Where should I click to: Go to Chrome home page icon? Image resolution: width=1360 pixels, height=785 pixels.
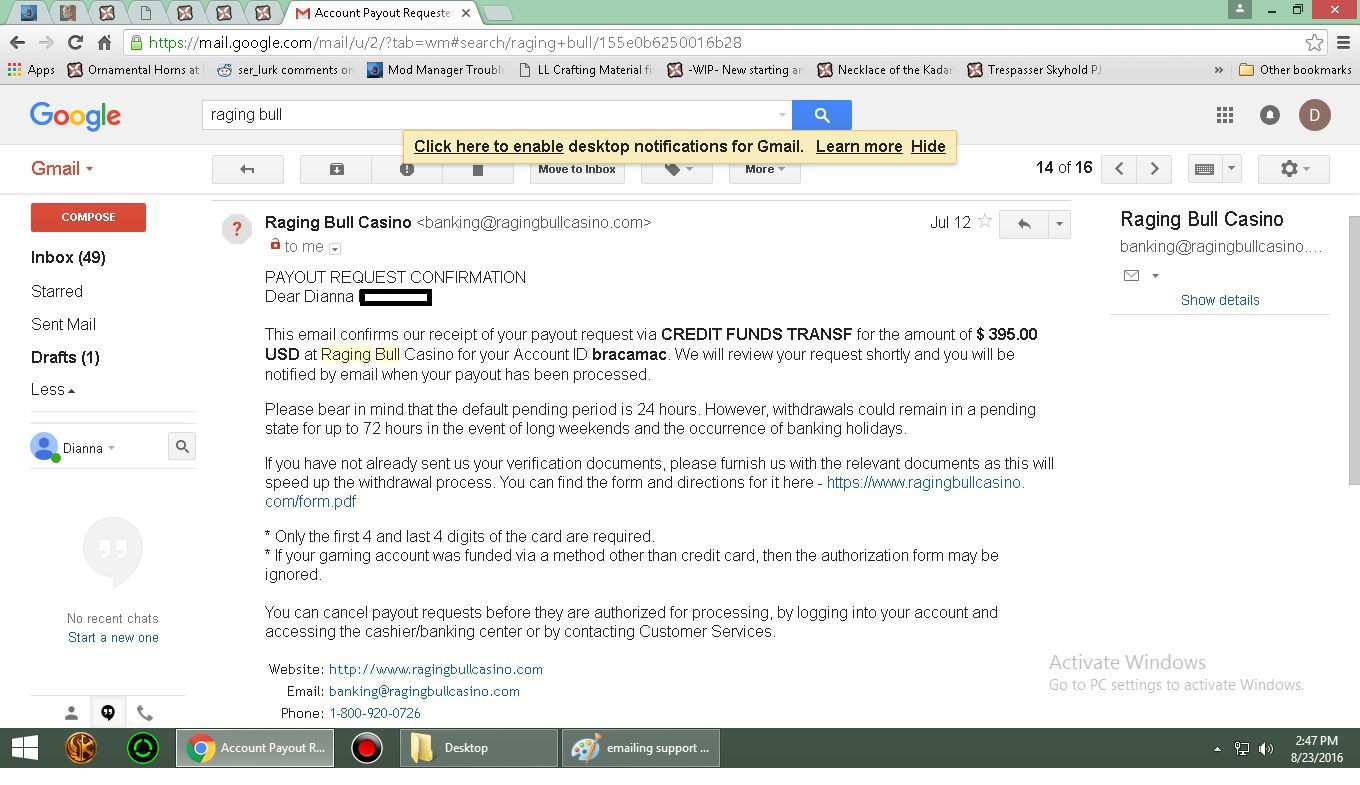click(104, 42)
